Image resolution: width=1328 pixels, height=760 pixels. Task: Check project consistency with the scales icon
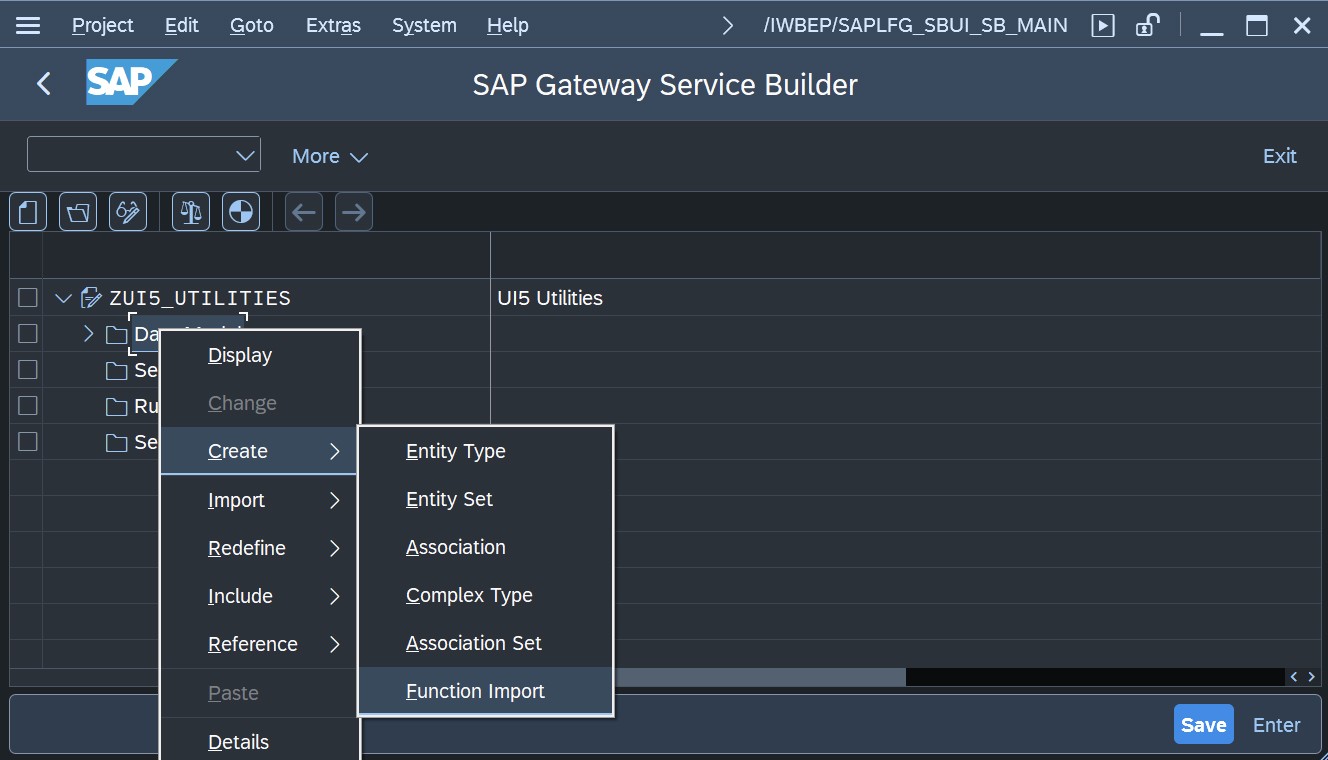tap(190, 212)
